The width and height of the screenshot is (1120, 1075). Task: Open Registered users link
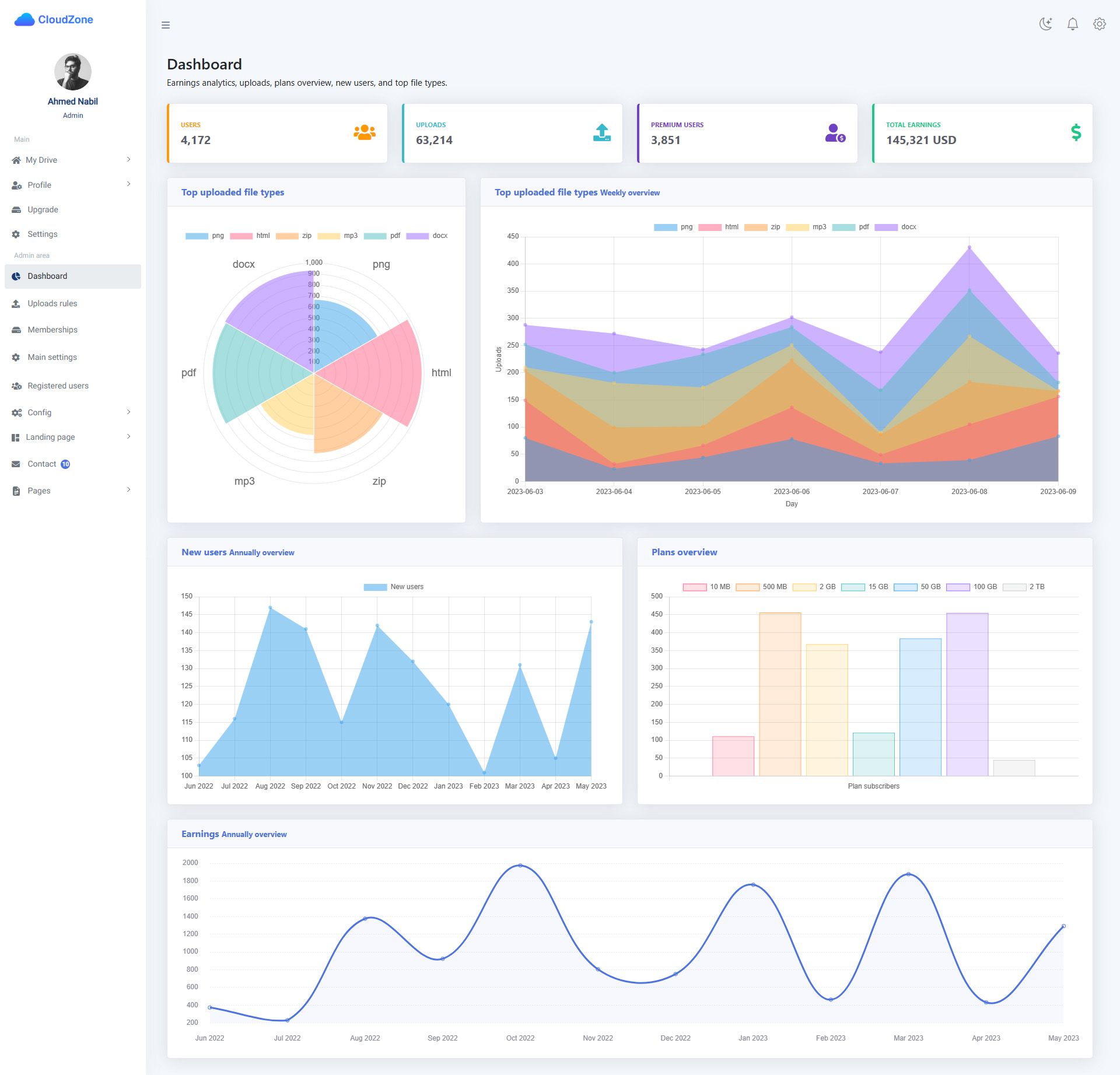pyautogui.click(x=58, y=386)
